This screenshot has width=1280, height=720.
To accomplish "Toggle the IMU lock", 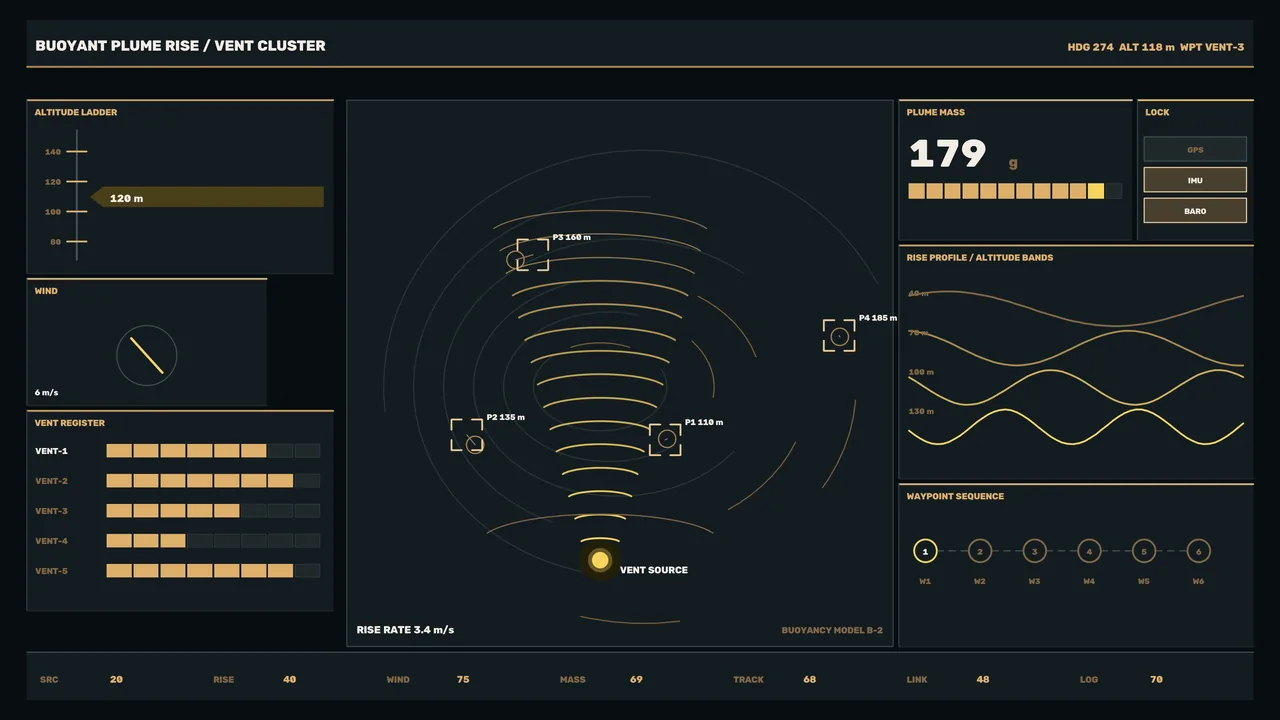I will pyautogui.click(x=1195, y=180).
